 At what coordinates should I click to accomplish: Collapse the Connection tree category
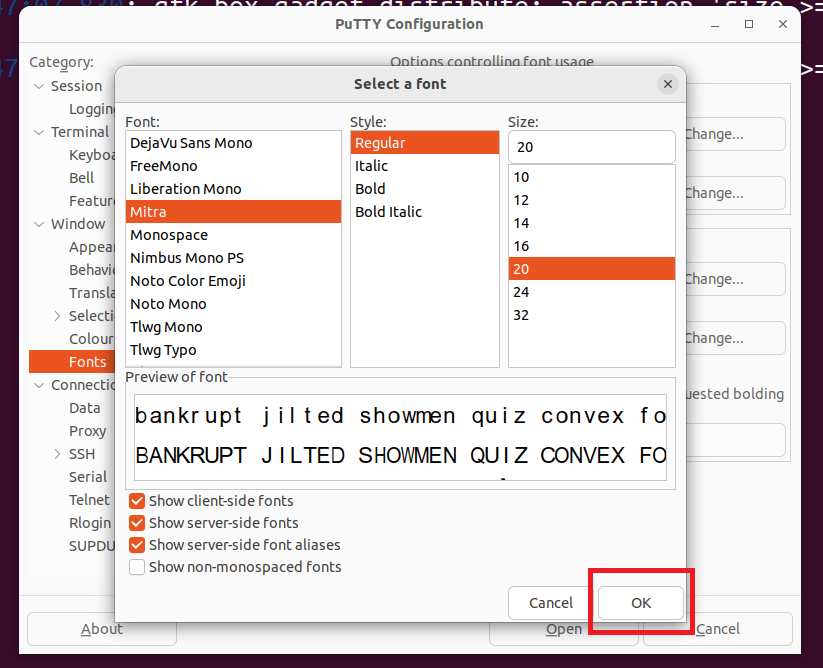39,385
